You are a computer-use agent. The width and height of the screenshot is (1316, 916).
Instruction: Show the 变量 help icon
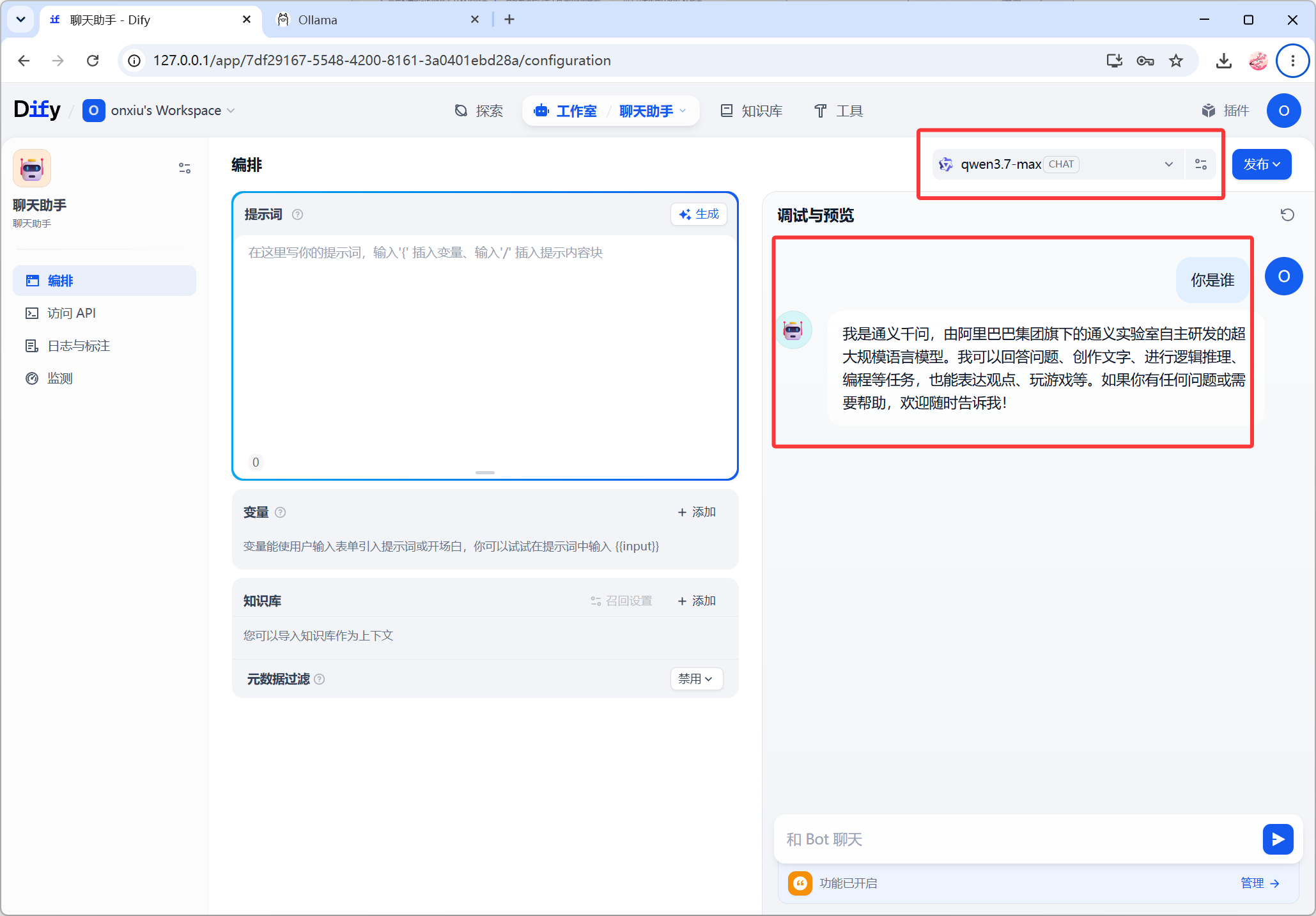pos(280,512)
